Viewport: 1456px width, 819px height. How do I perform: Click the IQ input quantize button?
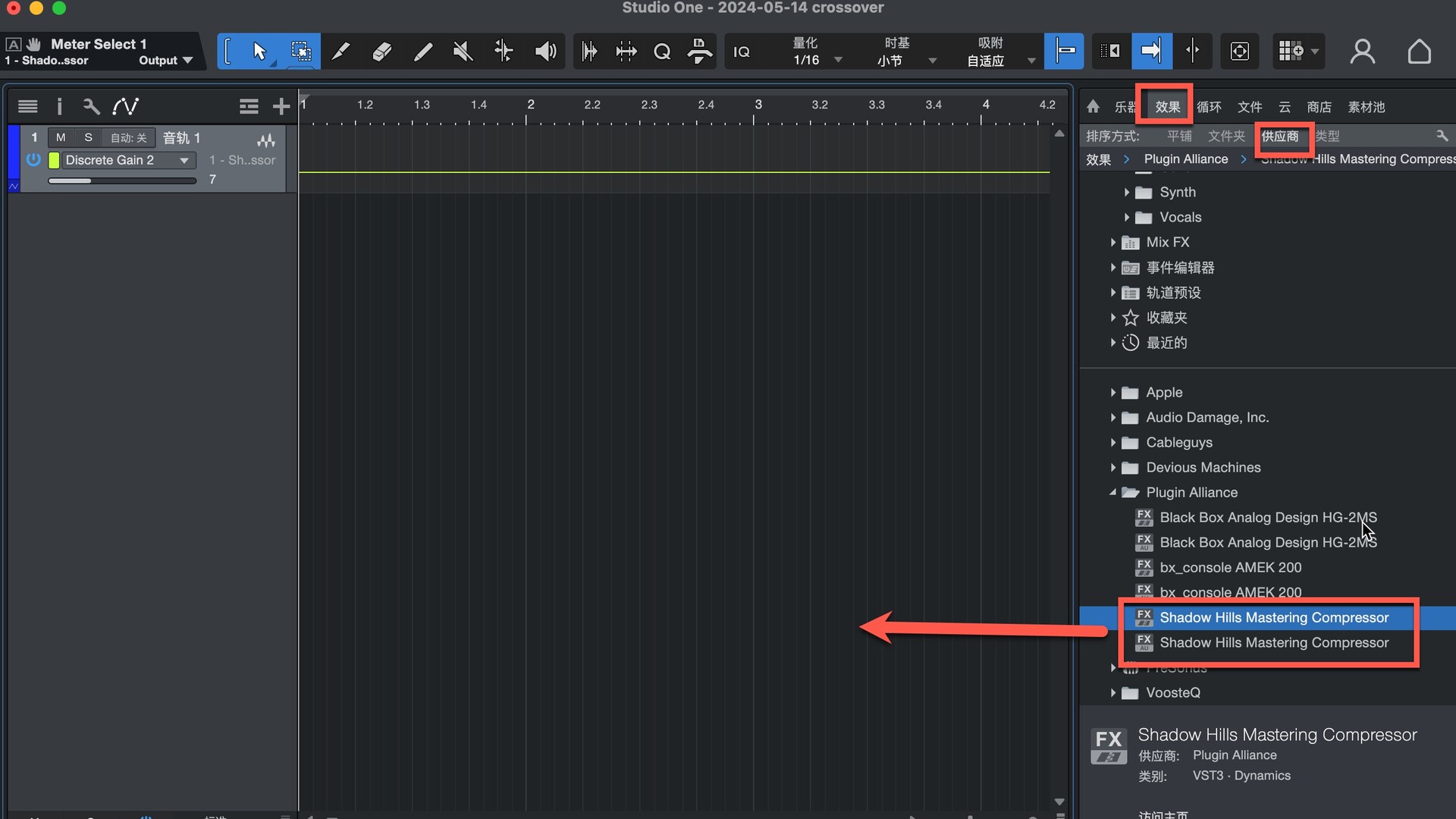(742, 52)
